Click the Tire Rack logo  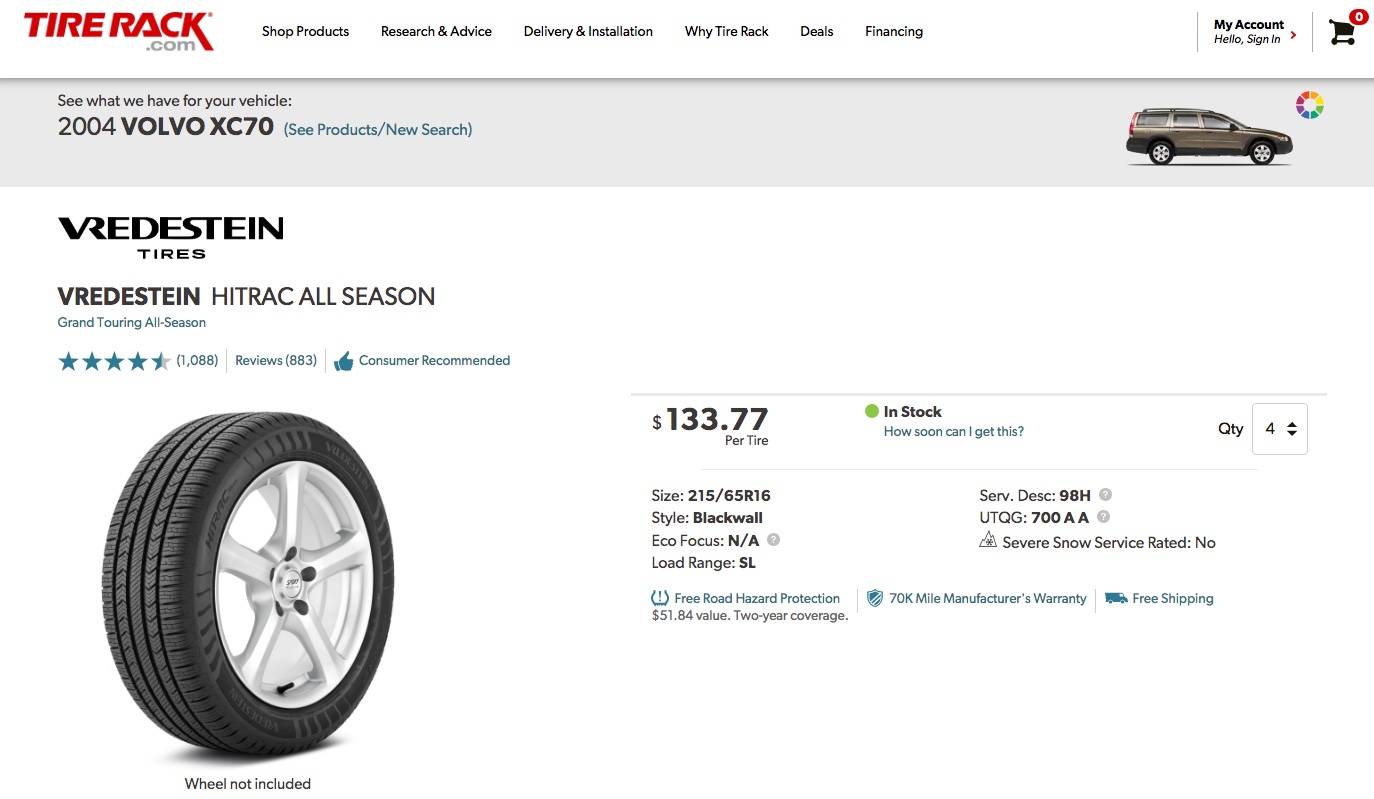[118, 31]
